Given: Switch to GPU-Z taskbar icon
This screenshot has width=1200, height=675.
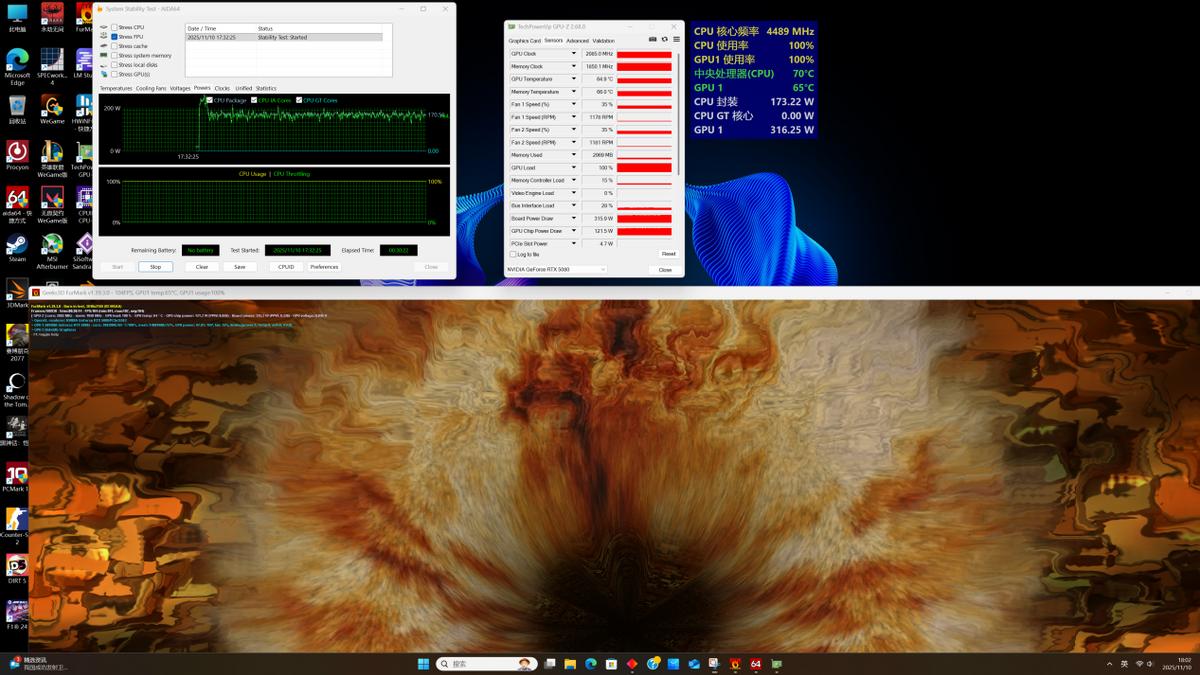Looking at the screenshot, I should point(776,663).
